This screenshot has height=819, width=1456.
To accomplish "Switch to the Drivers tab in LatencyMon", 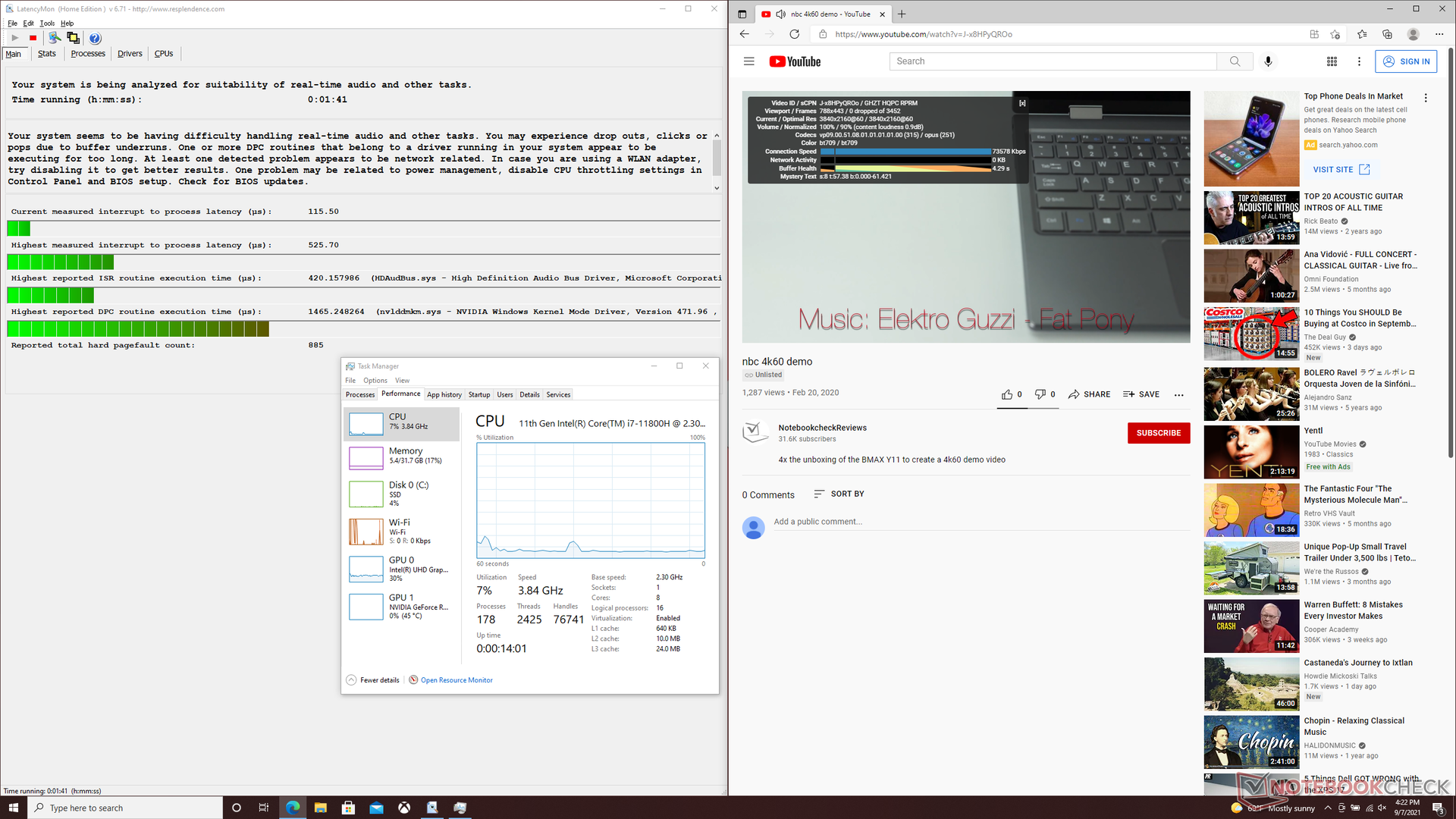I will coord(130,54).
